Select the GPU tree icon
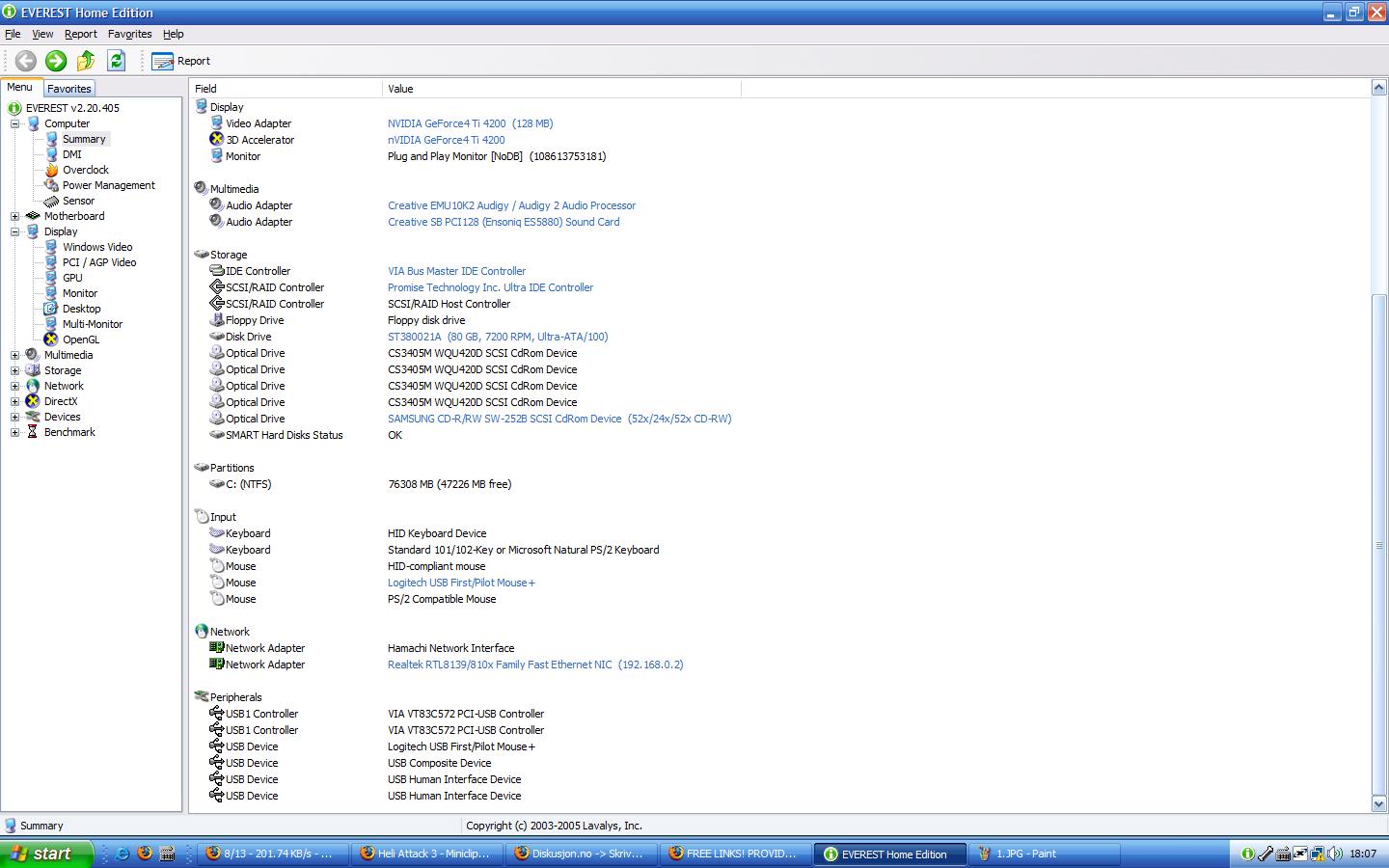 [x=51, y=278]
